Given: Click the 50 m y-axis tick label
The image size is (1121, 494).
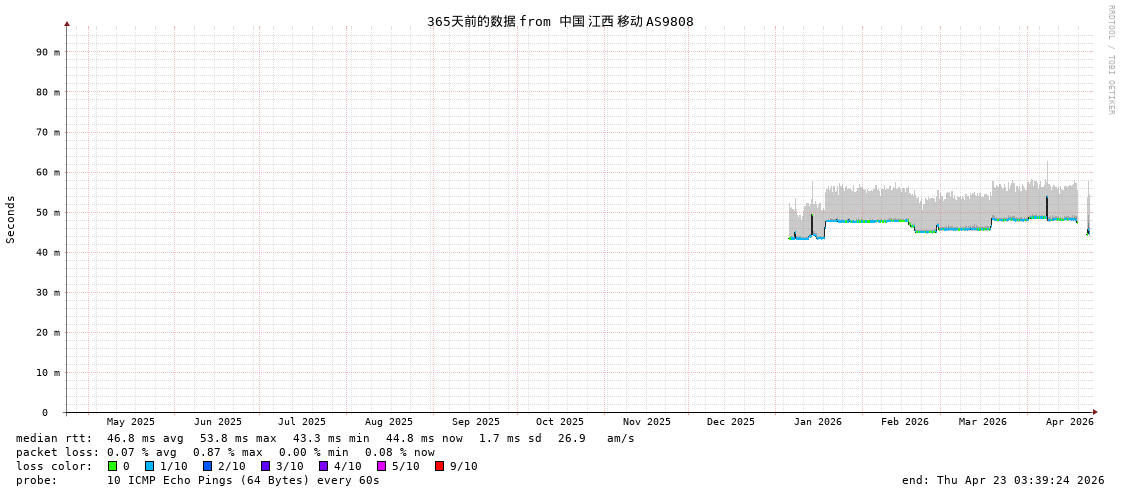Looking at the screenshot, I should pyautogui.click(x=49, y=212).
